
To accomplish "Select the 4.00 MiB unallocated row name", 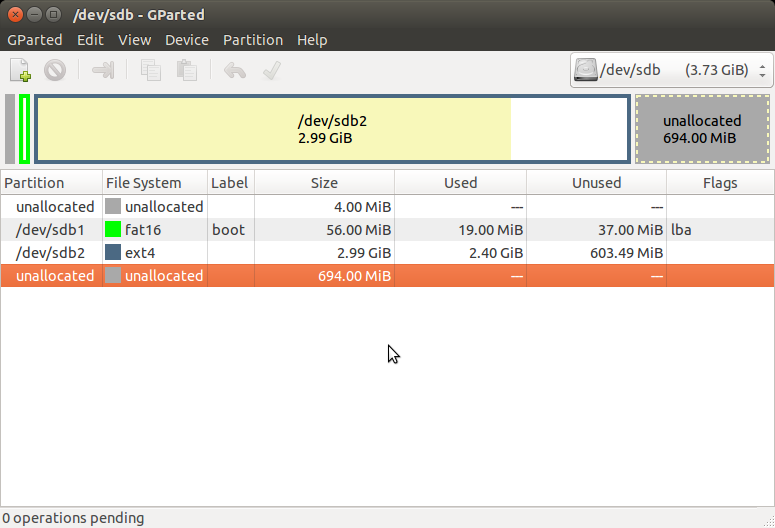I will (x=55, y=207).
